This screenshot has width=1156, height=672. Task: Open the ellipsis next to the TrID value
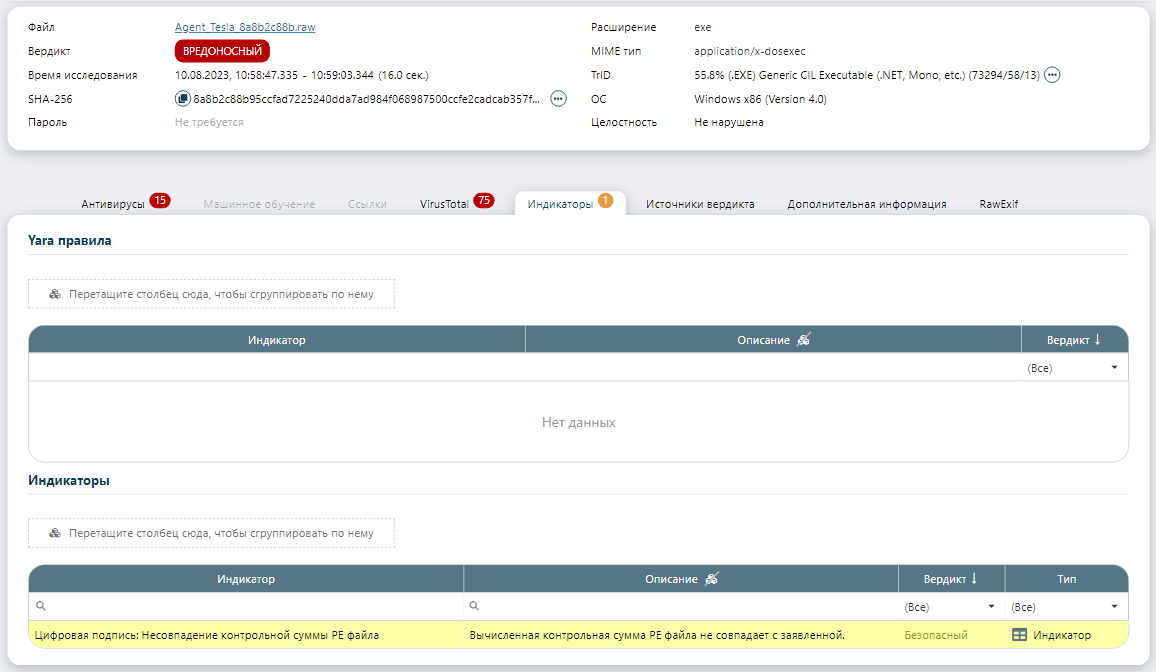[x=1052, y=75]
